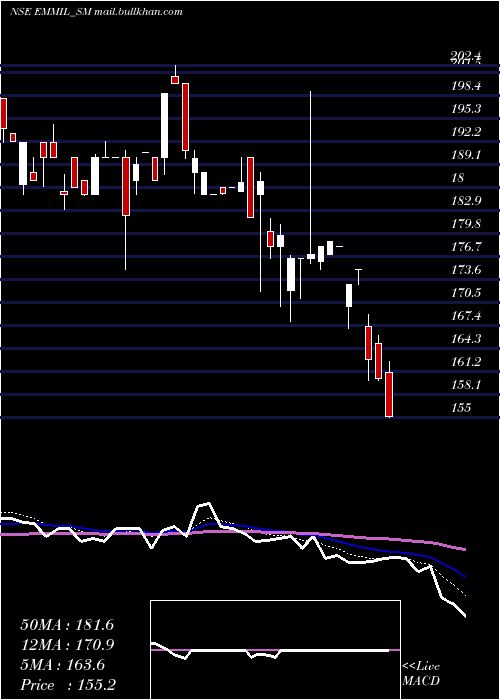Click the pink 50MA line at its right end

click(463, 549)
